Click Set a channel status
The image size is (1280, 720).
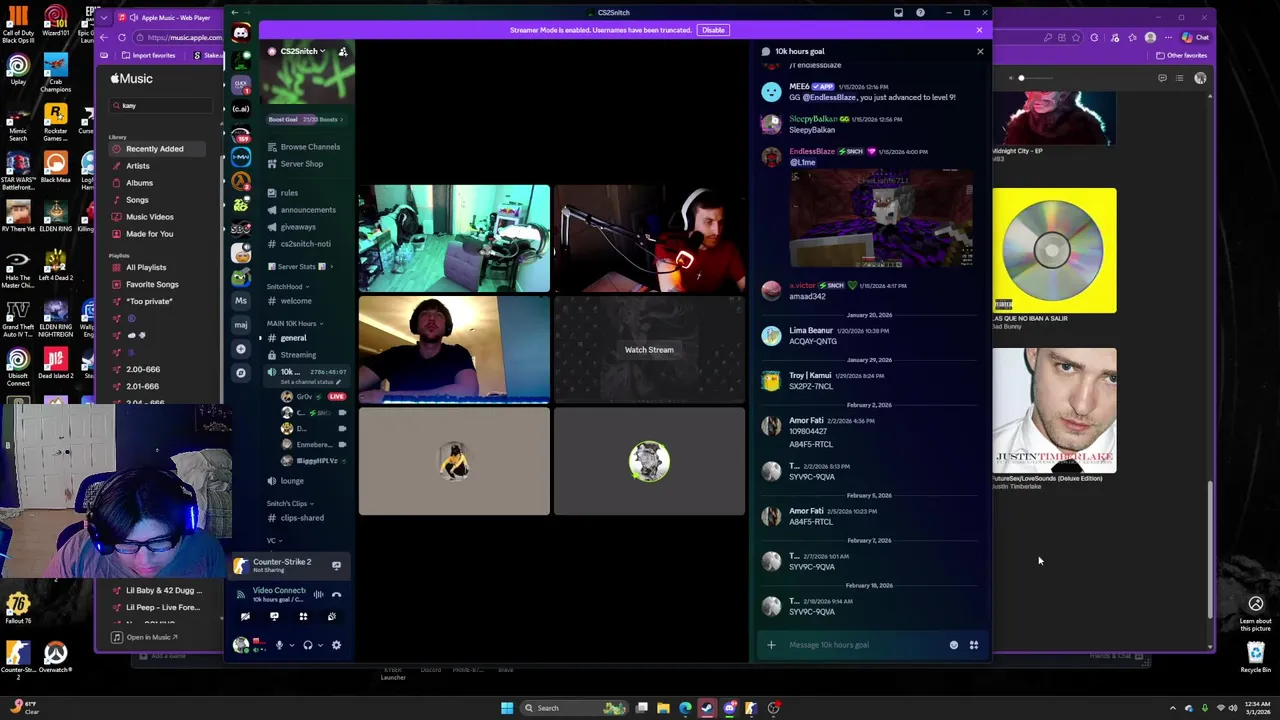pyautogui.click(x=311, y=382)
